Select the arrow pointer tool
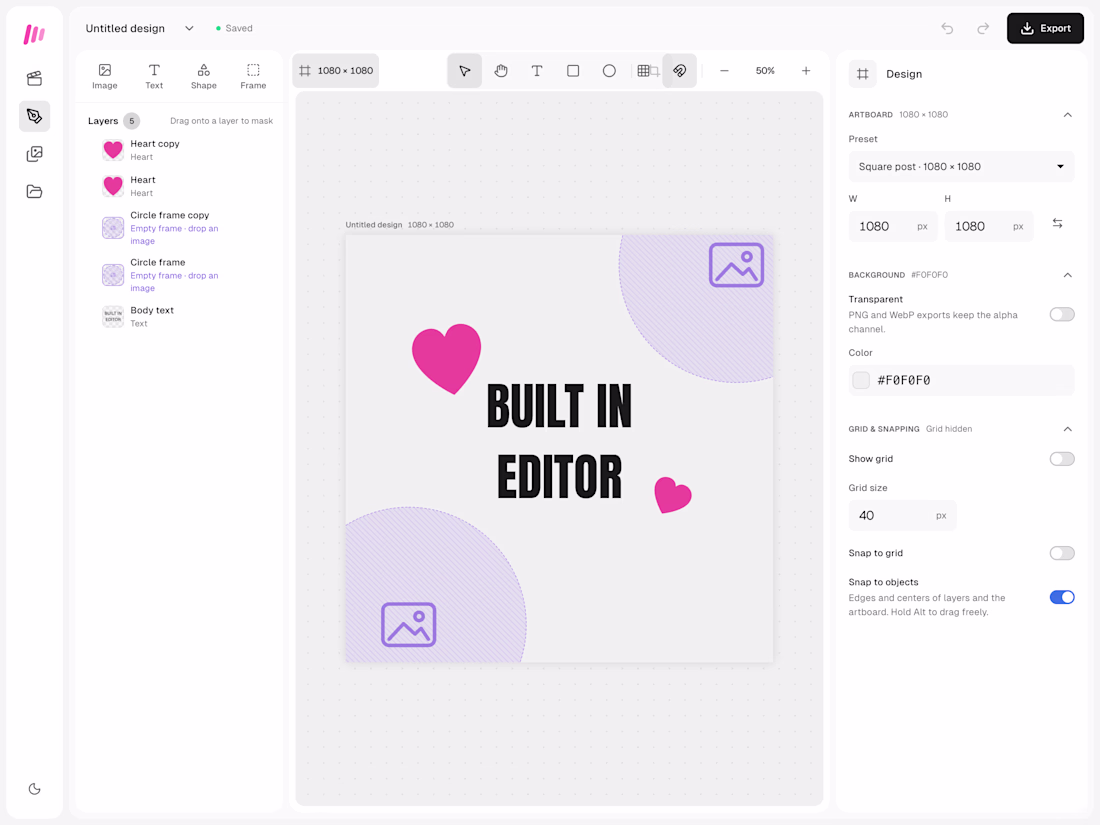The height and width of the screenshot is (825, 1100). coord(464,71)
